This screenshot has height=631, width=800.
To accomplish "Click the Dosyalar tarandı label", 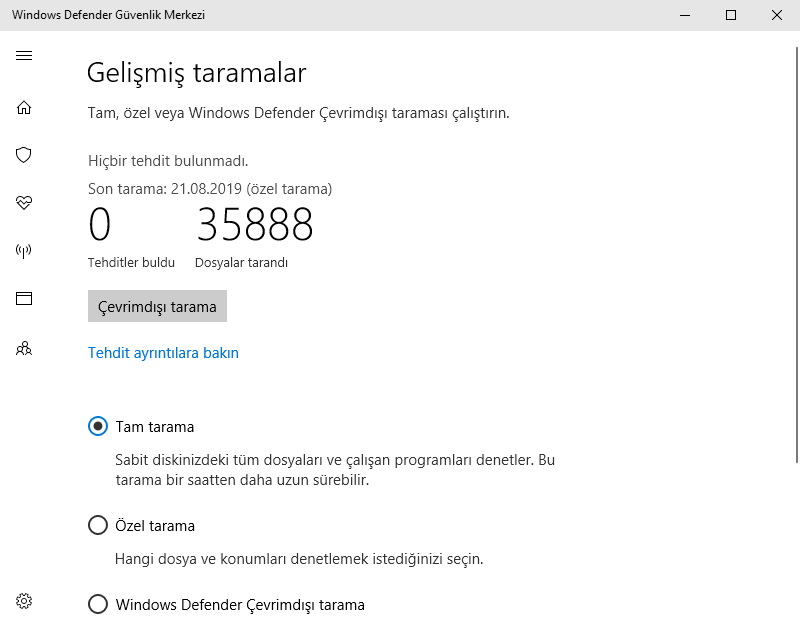I will pos(241,263).
